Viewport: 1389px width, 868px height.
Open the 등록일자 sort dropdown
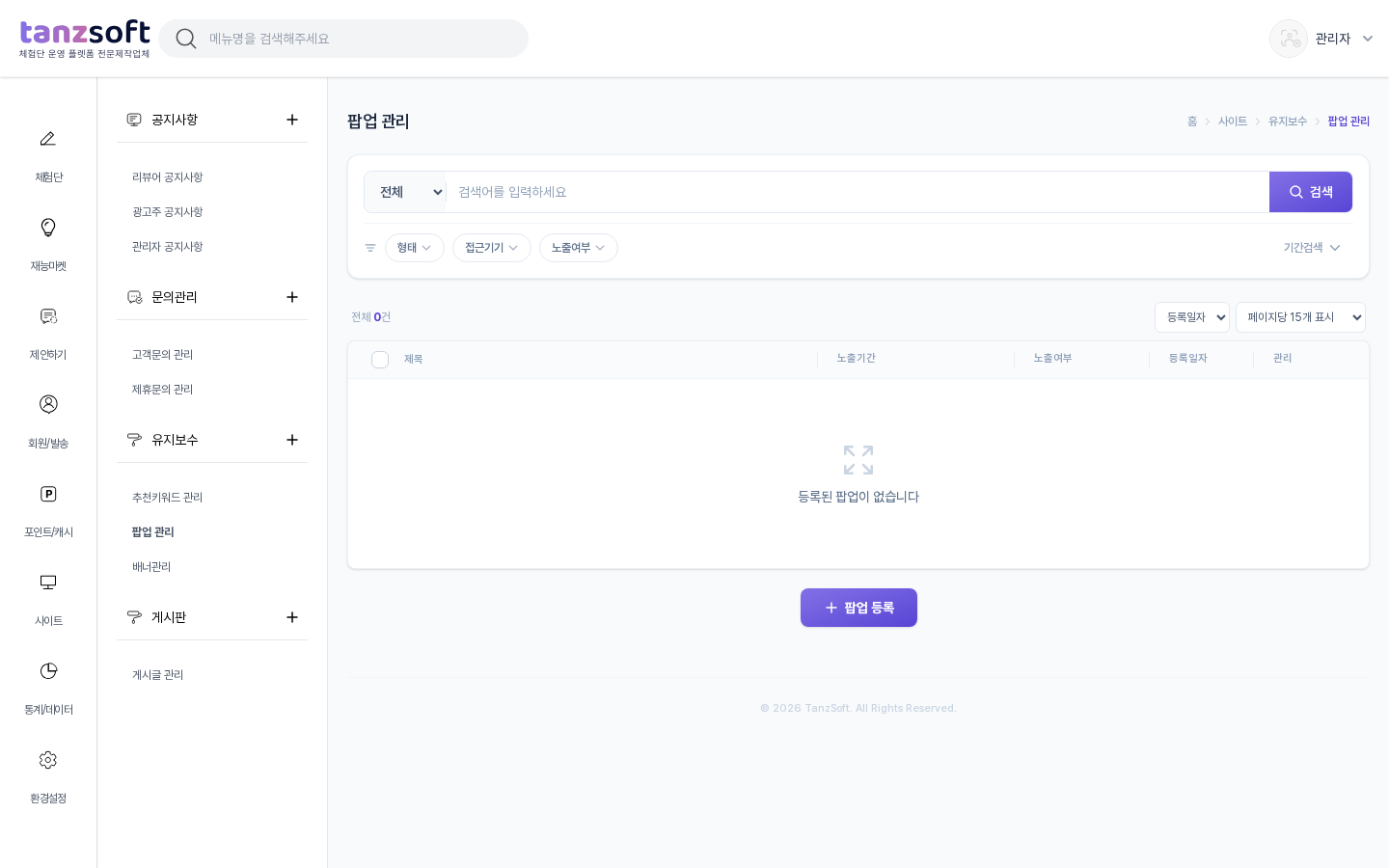[1192, 317]
